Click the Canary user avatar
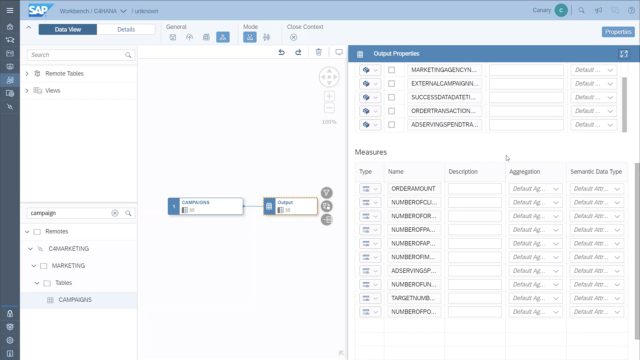Screen dimensions: 640x360 [x=561, y=11]
